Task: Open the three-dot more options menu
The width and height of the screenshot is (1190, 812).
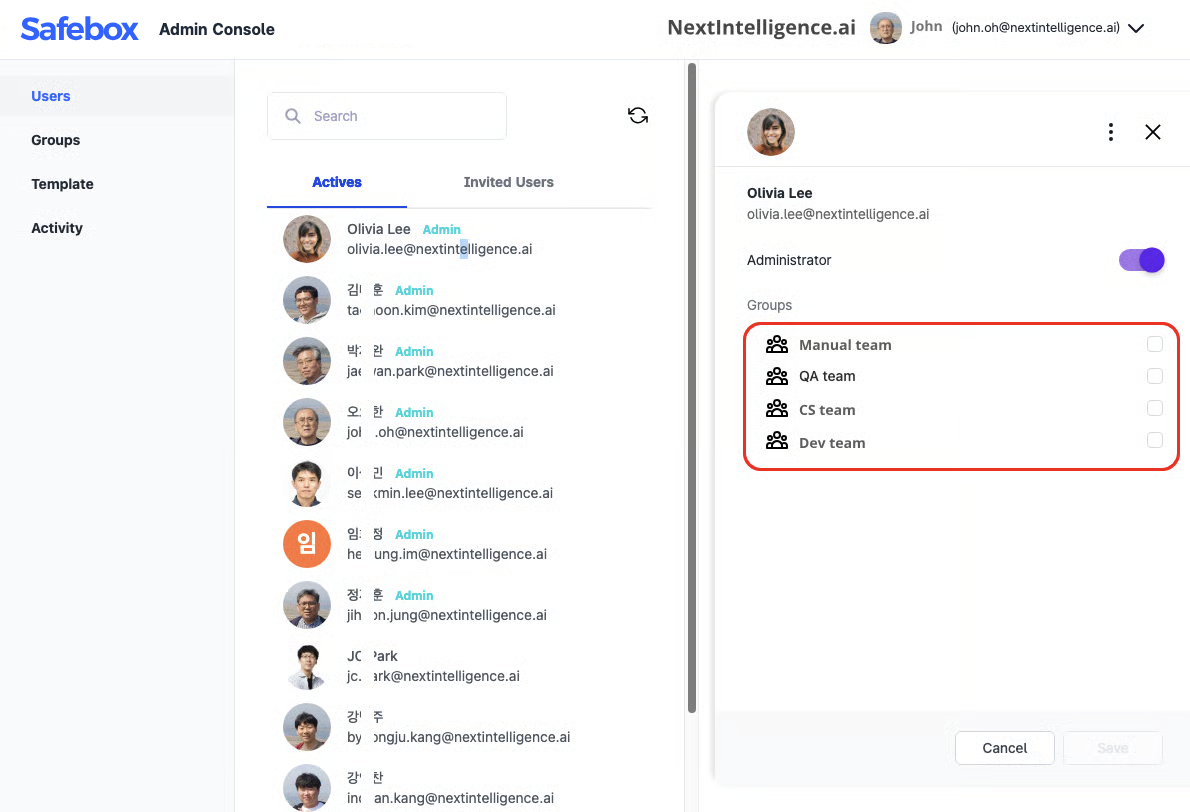Action: point(1111,132)
